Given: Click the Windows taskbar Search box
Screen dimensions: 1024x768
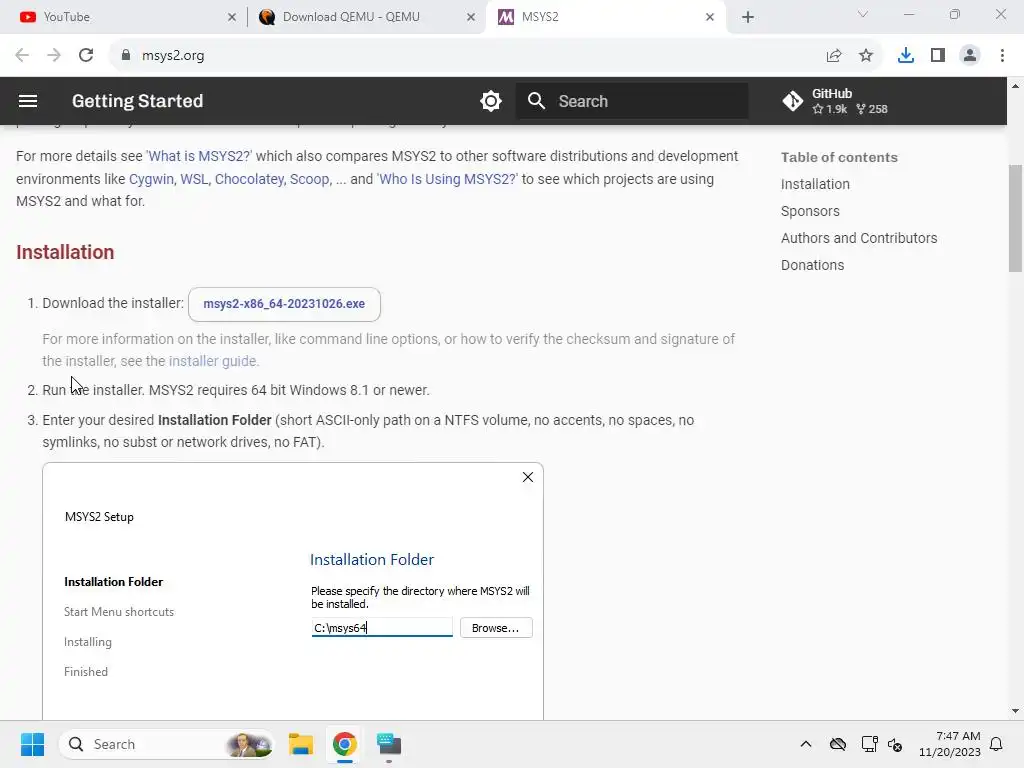Looking at the screenshot, I should [167, 744].
